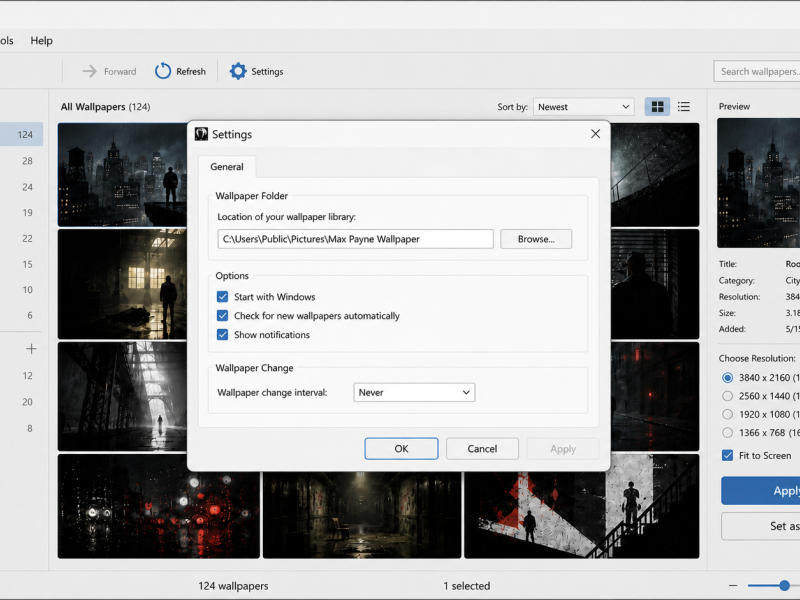Click the Browse... button
This screenshot has height=600, width=800.
pos(536,239)
